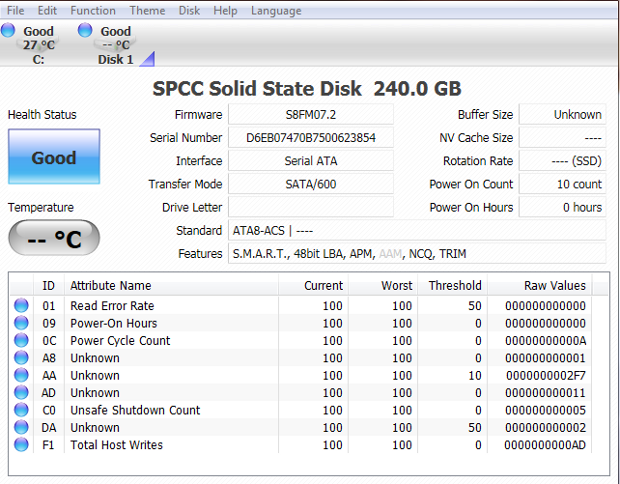
Task: Click the status orb for Total Host Writes
Action: tap(21, 445)
